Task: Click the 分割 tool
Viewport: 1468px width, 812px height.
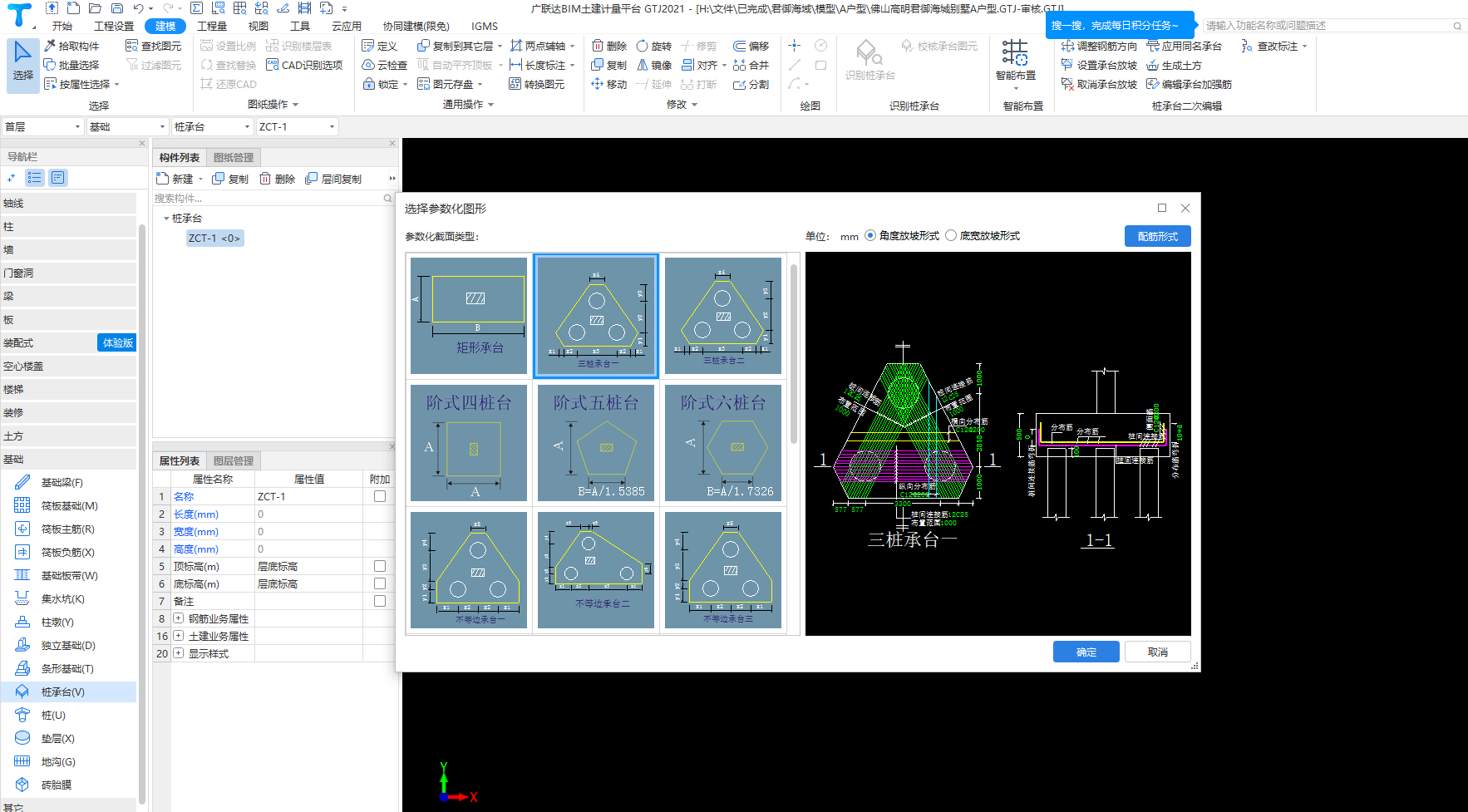Action: pyautogui.click(x=751, y=84)
